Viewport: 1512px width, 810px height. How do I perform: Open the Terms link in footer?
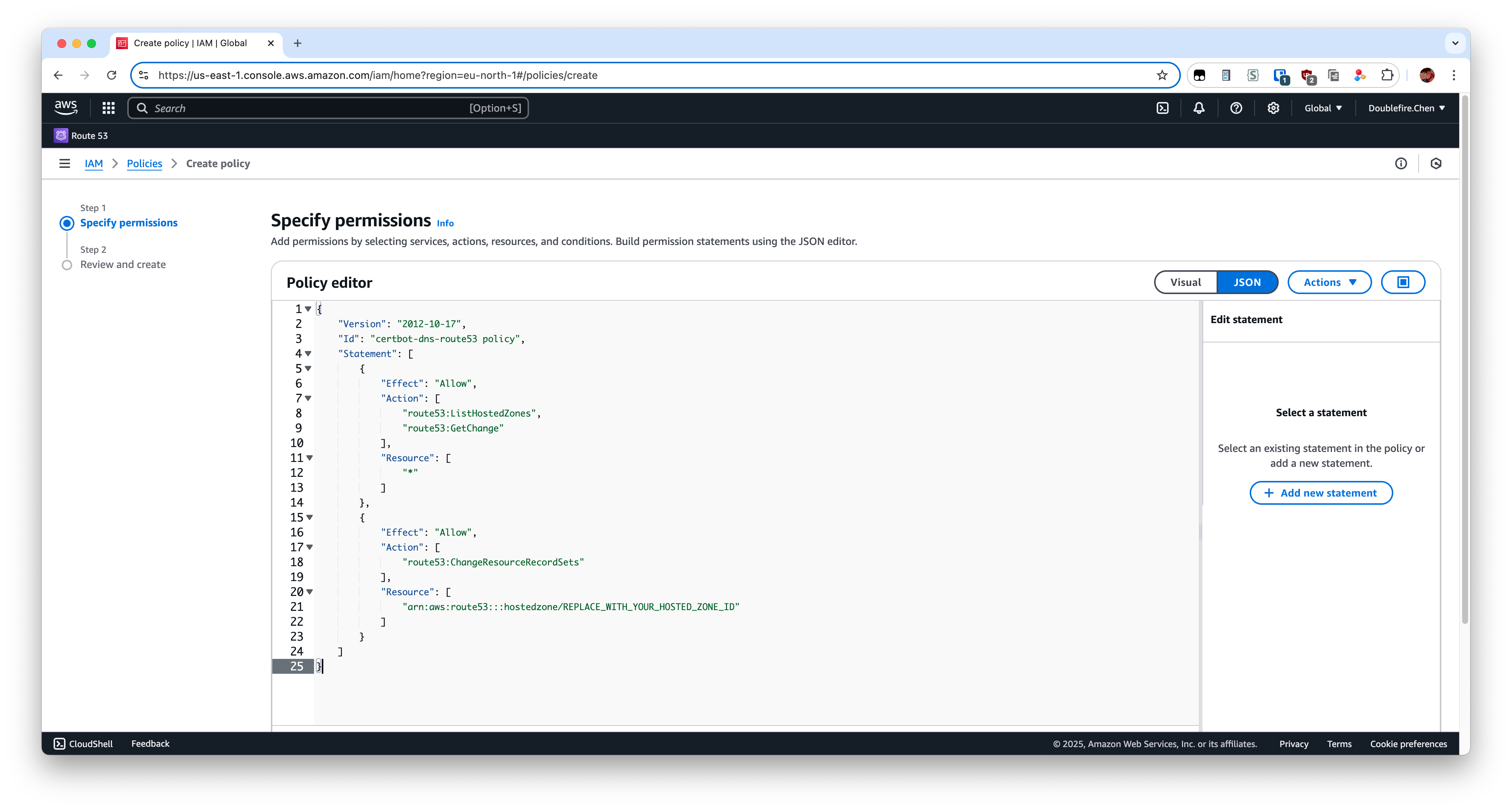[x=1339, y=744]
